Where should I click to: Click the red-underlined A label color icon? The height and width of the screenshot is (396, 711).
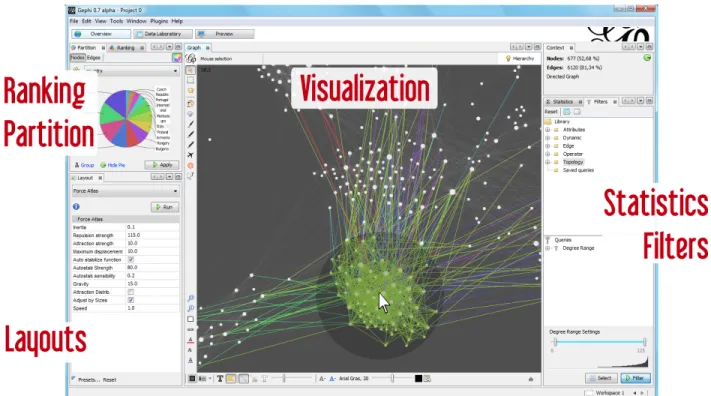pyautogui.click(x=190, y=340)
